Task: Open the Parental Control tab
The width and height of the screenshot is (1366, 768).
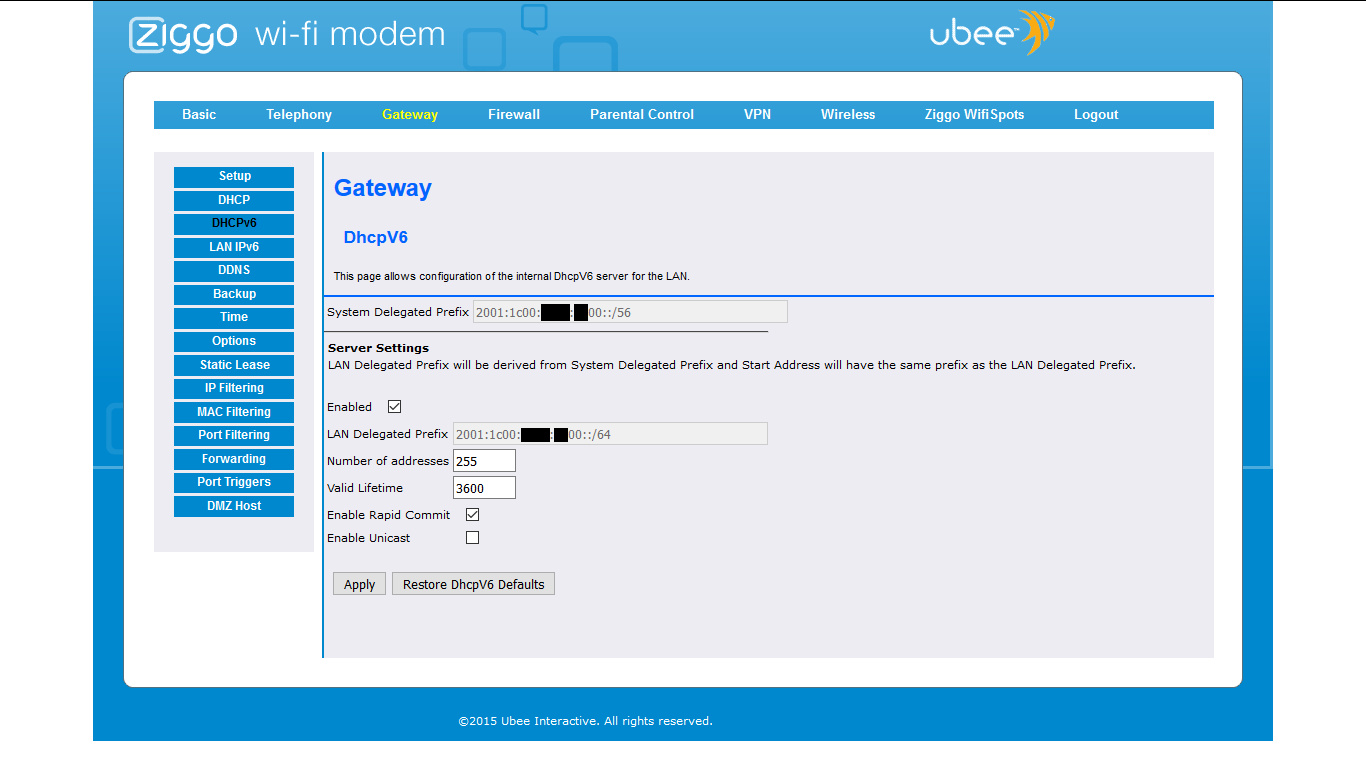Action: pos(642,115)
